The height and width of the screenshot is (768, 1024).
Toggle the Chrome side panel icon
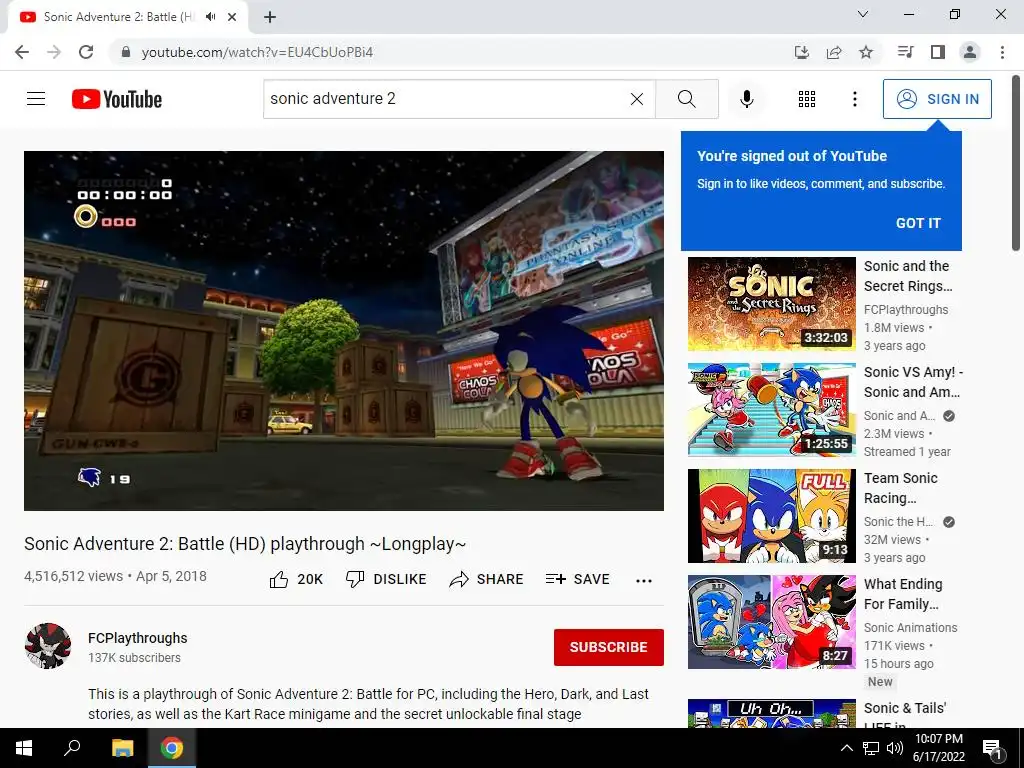tap(938, 52)
